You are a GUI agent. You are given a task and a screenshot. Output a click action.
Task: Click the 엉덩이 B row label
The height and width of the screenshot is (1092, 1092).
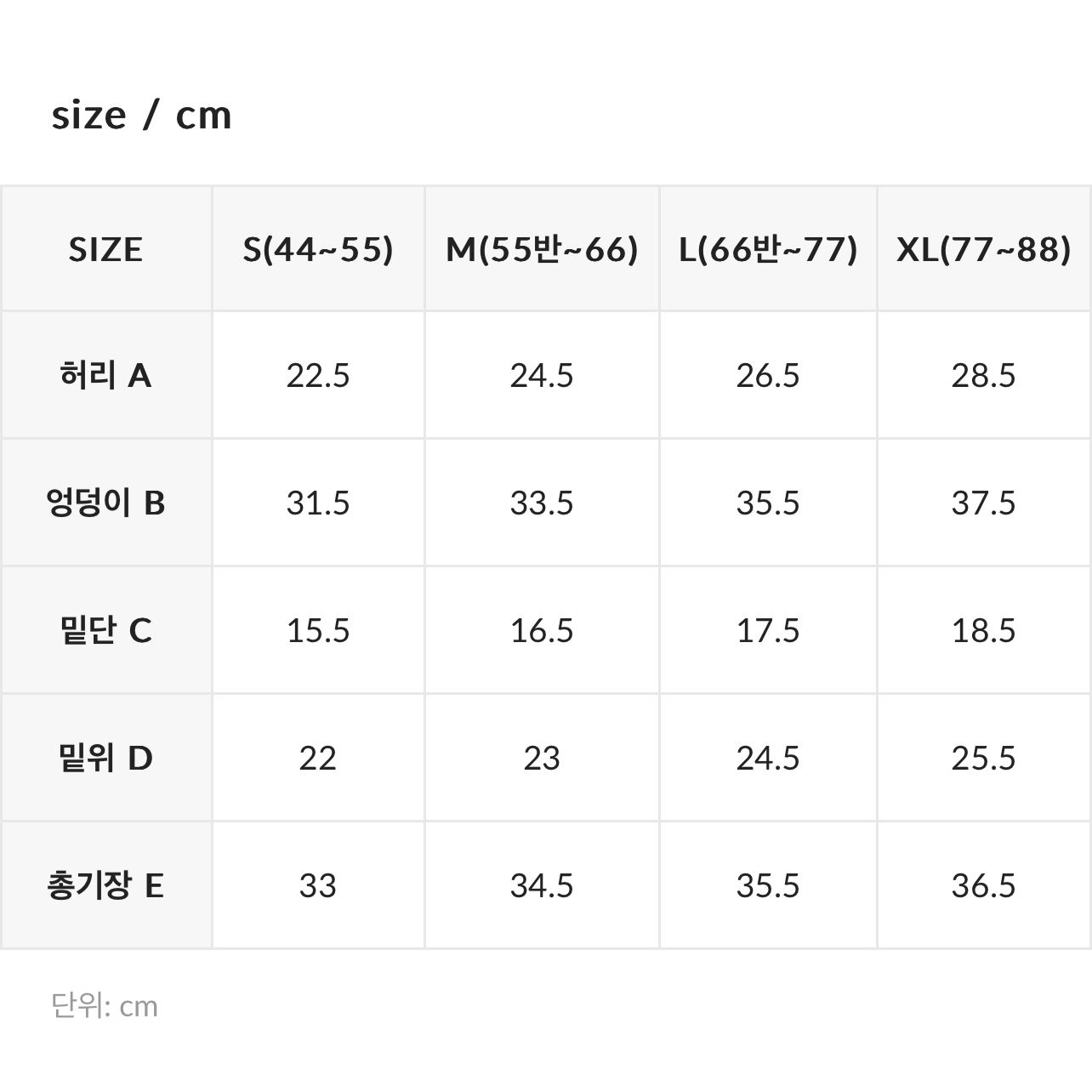[105, 503]
